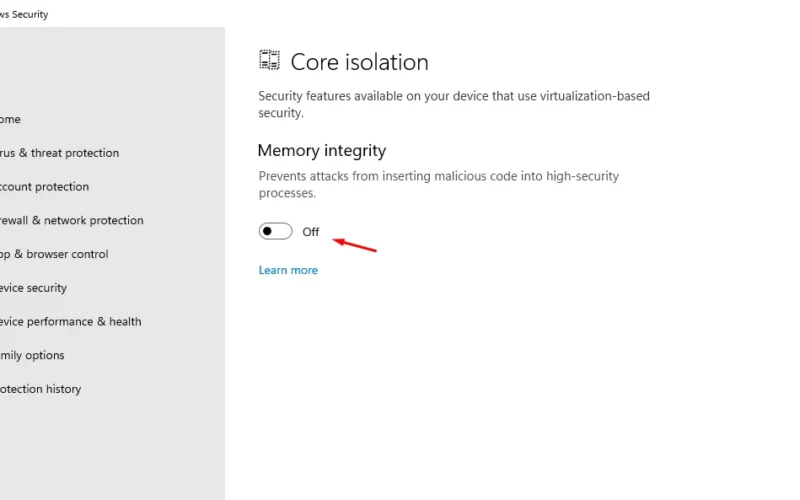Screen dimensions: 800x500
Task: Open Firewall & network protection
Action: point(71,220)
